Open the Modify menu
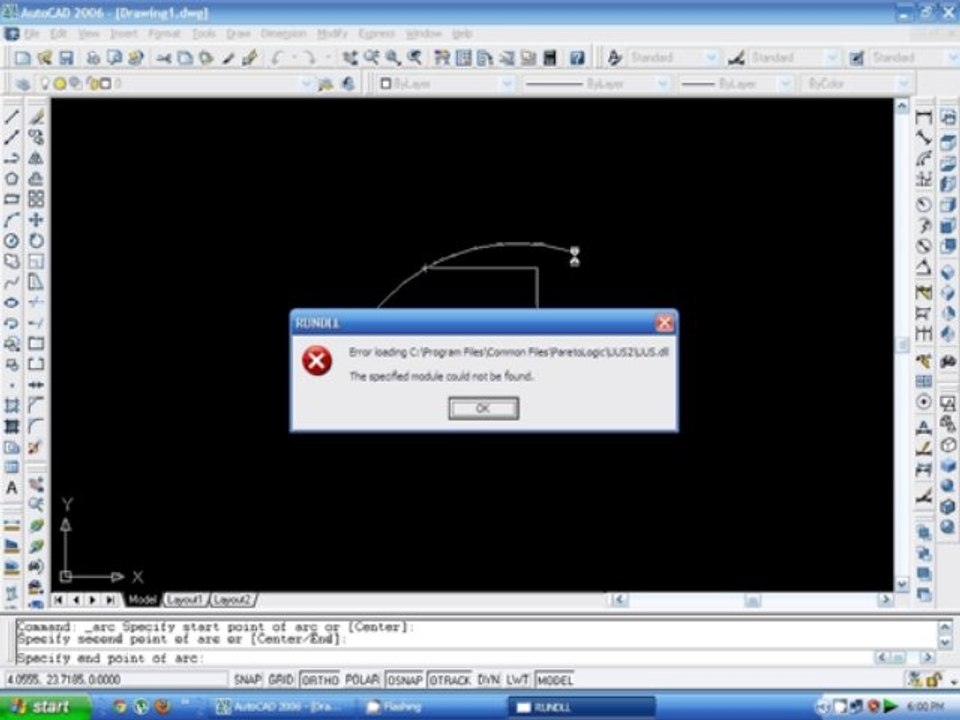 332,34
